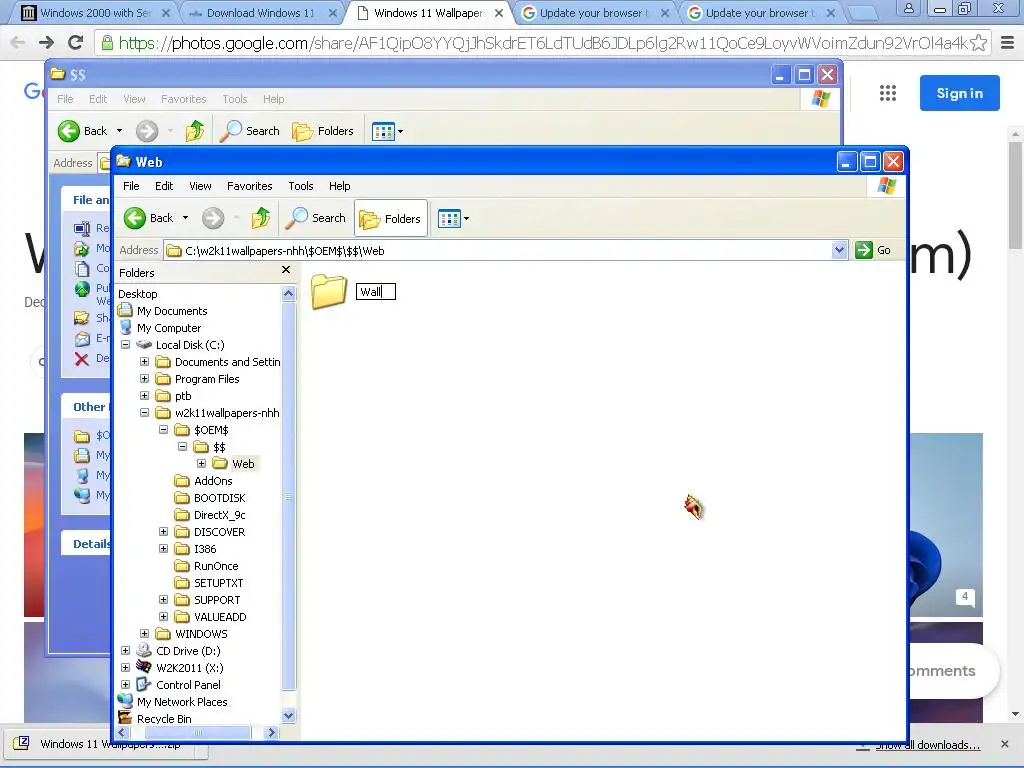
Task: Select Desktop in folder tree
Action: (138, 294)
